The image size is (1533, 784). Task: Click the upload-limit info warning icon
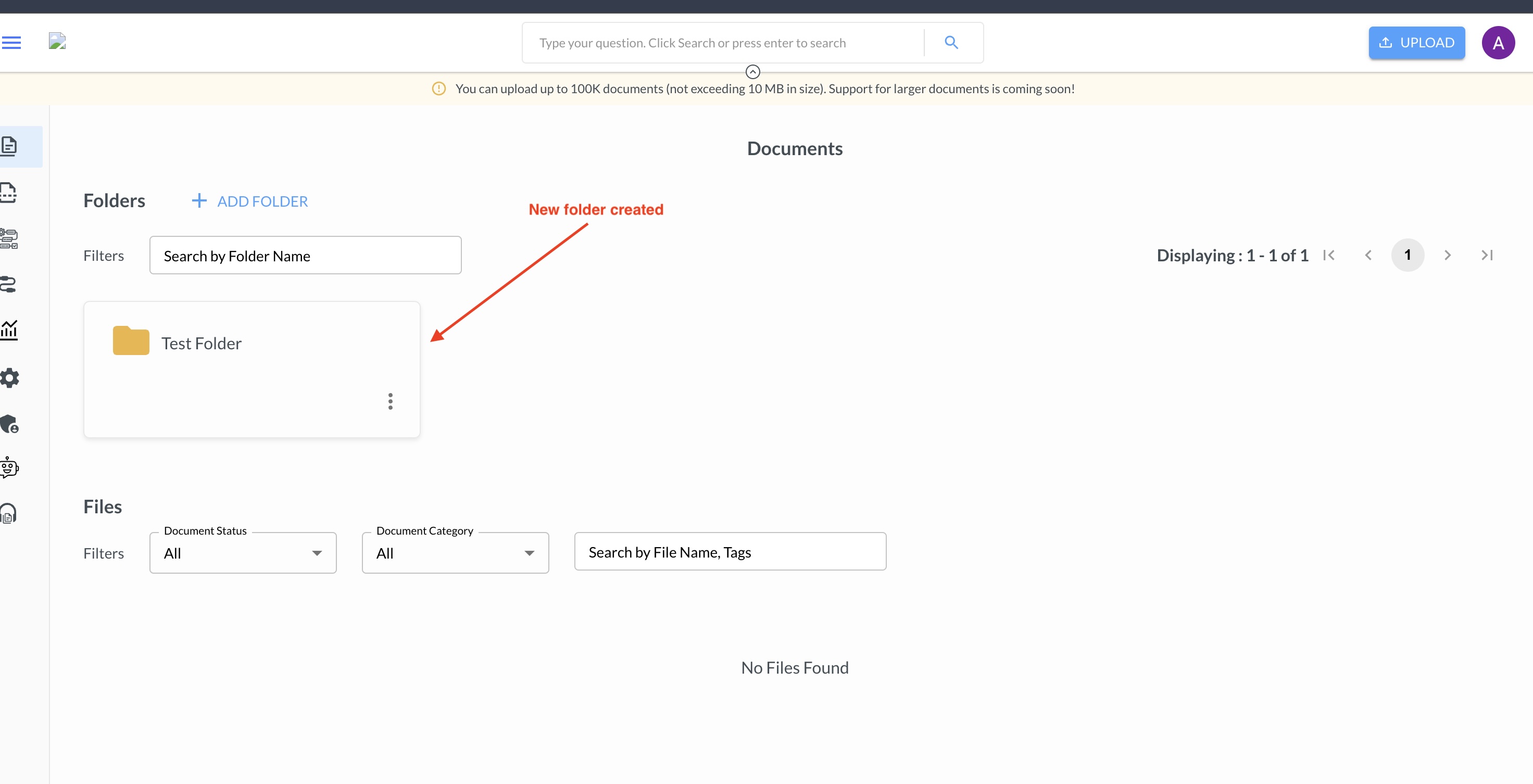pos(438,88)
